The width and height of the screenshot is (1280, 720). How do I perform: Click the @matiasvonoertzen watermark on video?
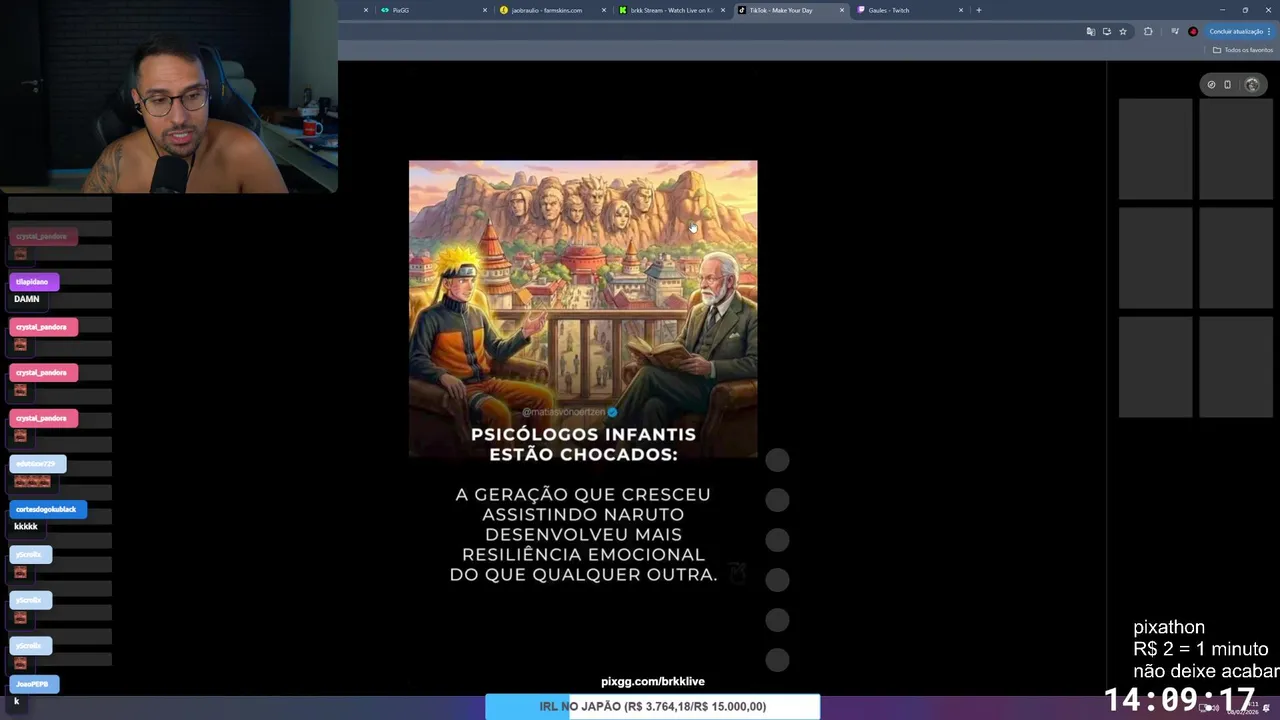[x=569, y=412]
